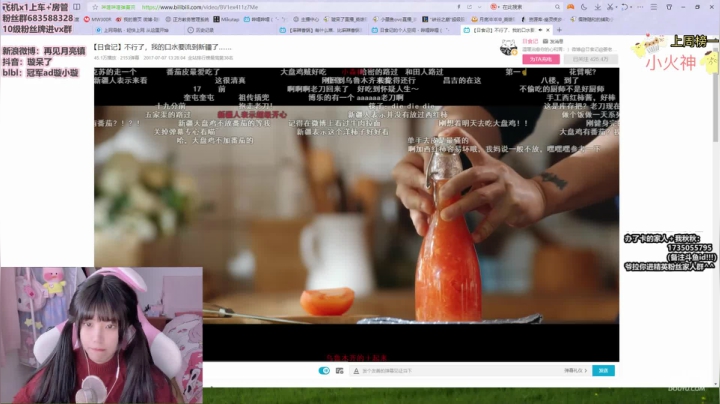Open the Weibo homepage bookmark
The width and height of the screenshot is (720, 404).
pyautogui.click(x=137, y=19)
